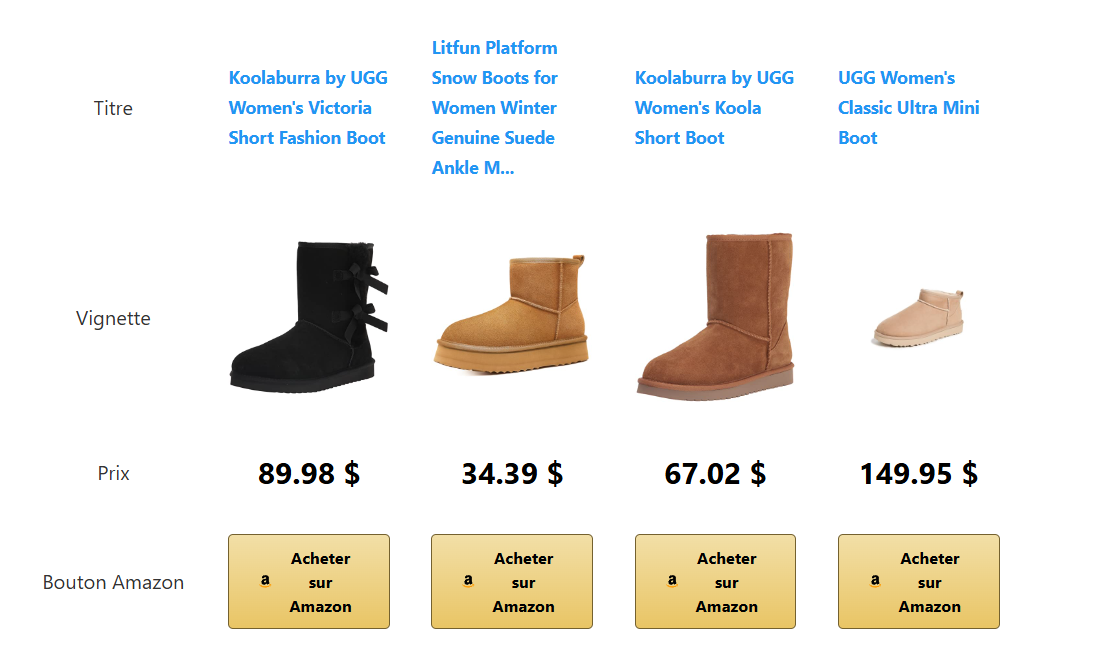Click Acheter sur Amazon for the Koola Short

(x=715, y=582)
